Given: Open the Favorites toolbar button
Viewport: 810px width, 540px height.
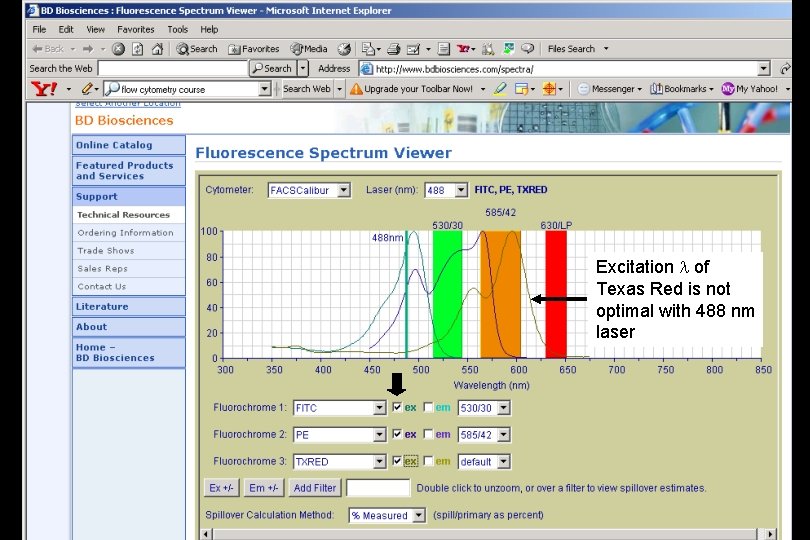Looking at the screenshot, I should [x=253, y=49].
